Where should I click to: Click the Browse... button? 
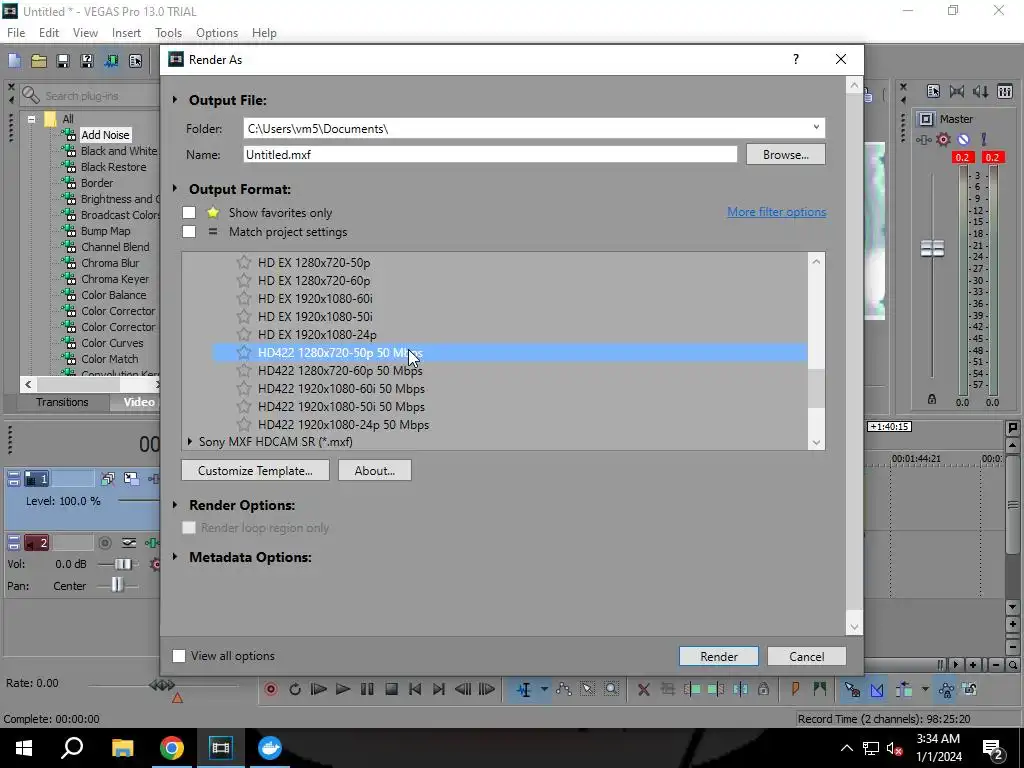tap(786, 155)
